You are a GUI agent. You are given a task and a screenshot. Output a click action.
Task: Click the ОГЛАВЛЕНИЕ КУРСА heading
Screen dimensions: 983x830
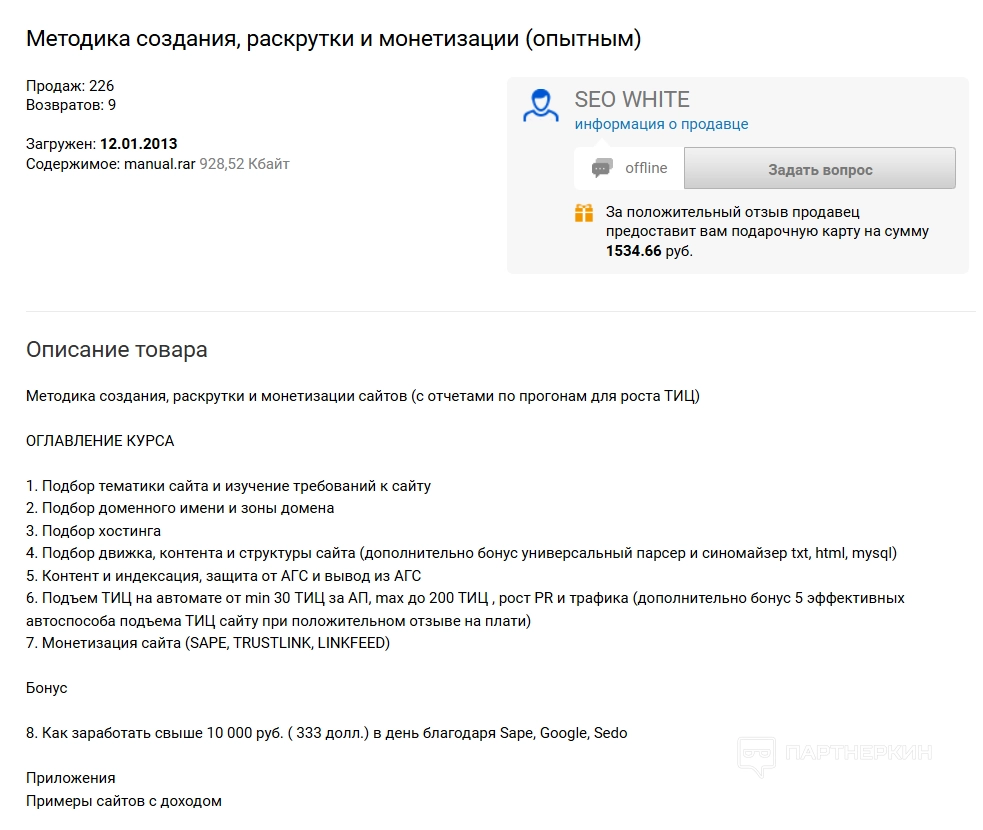[100, 441]
